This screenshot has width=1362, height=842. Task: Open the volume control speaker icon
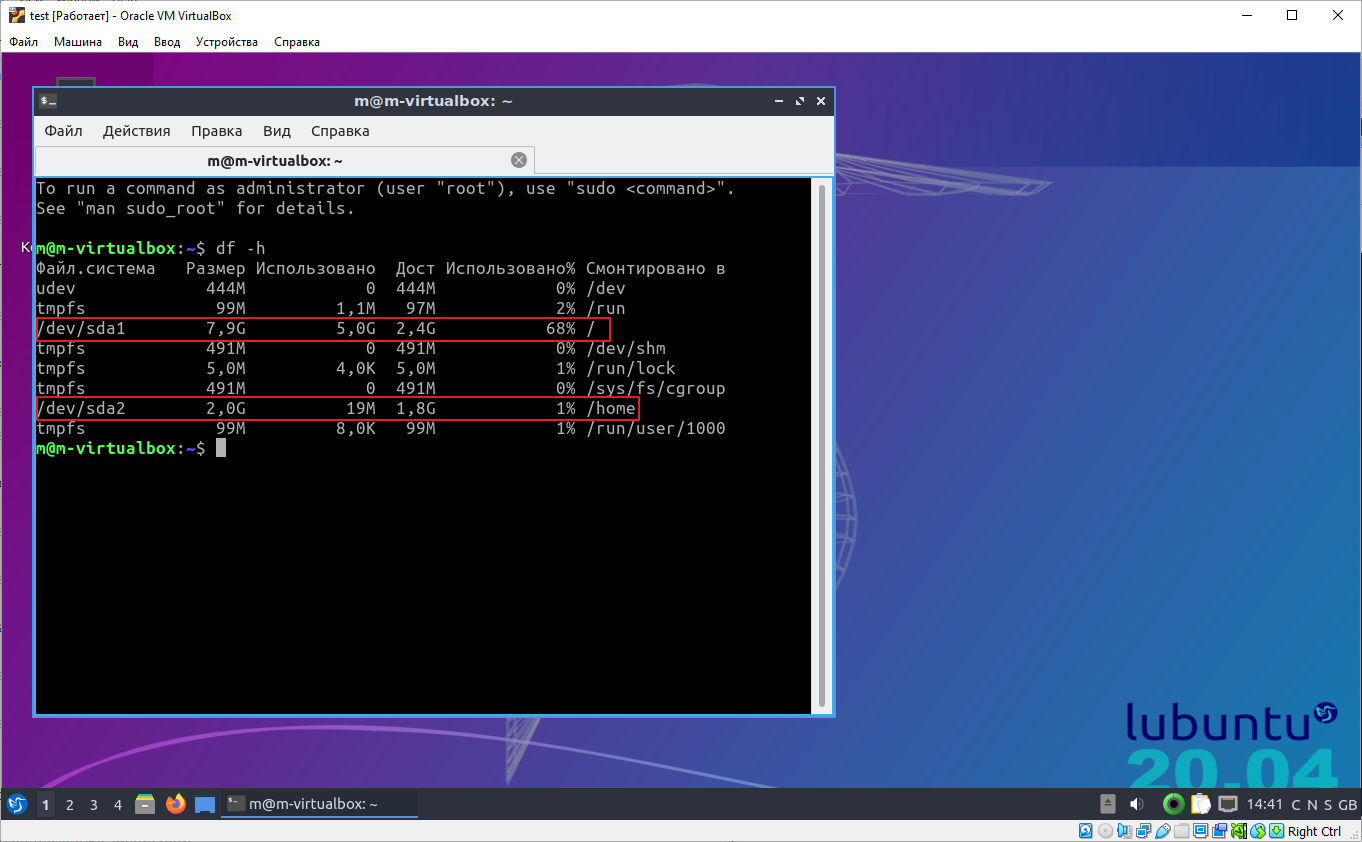pos(1137,804)
